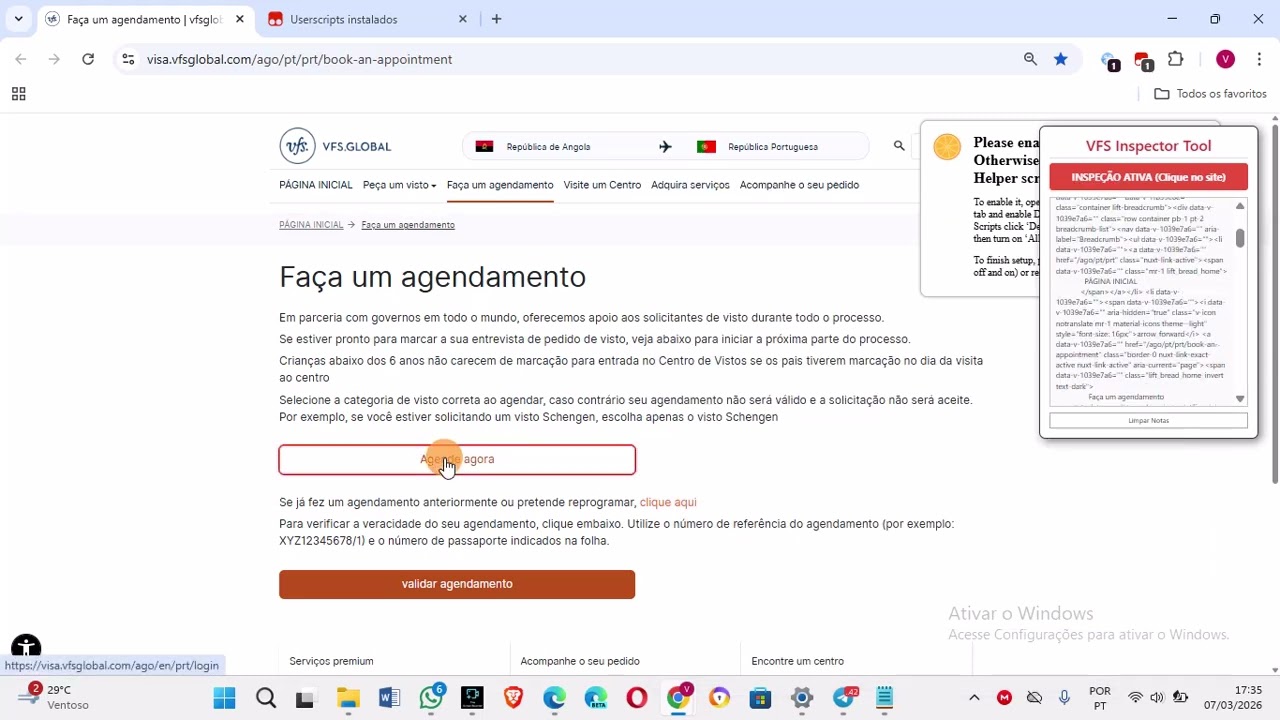Open Notepad from the taskbar

[x=884, y=698]
